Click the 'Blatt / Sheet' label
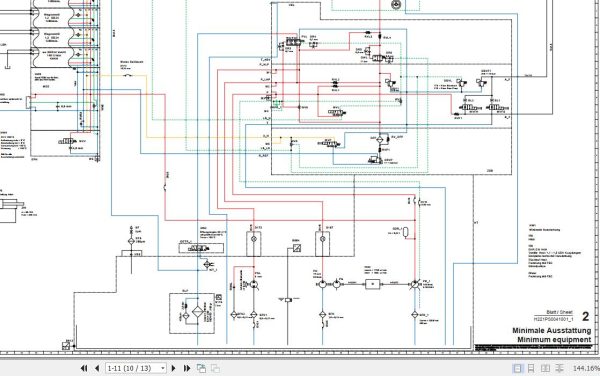This screenshot has height=376, width=600. click(559, 312)
